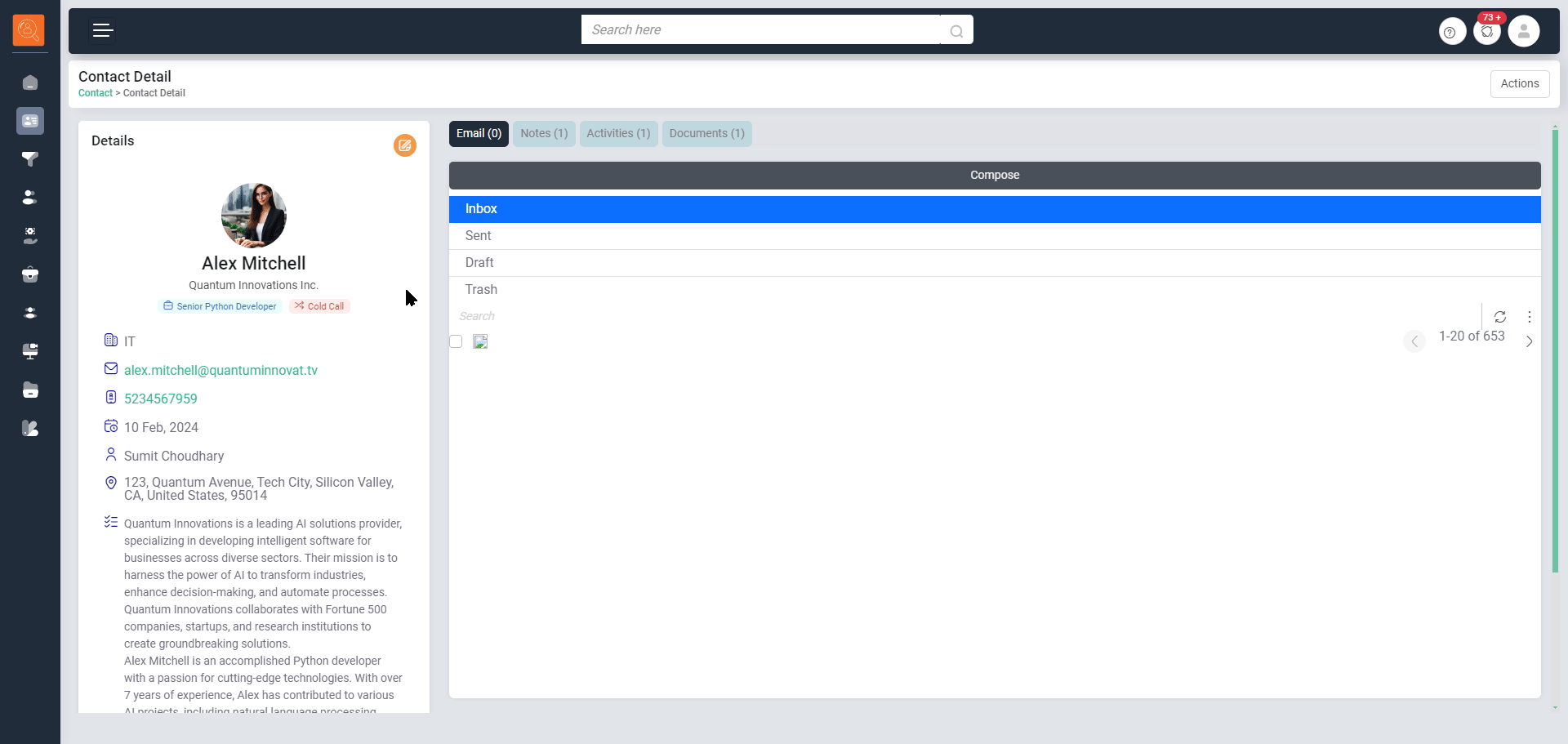Open the three-dot email options menu
This screenshot has width=1568, height=744.
[1530, 317]
